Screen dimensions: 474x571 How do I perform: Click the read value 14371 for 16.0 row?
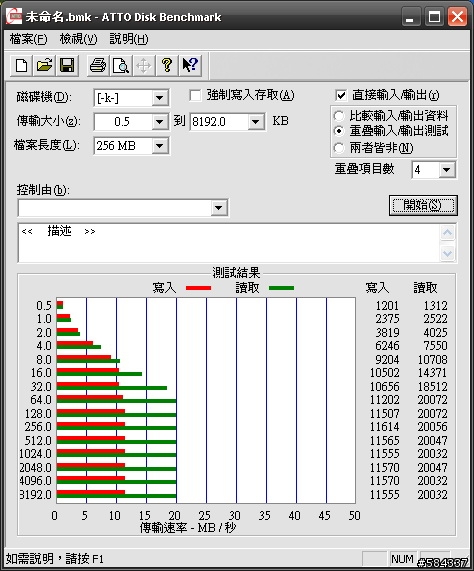pos(432,373)
